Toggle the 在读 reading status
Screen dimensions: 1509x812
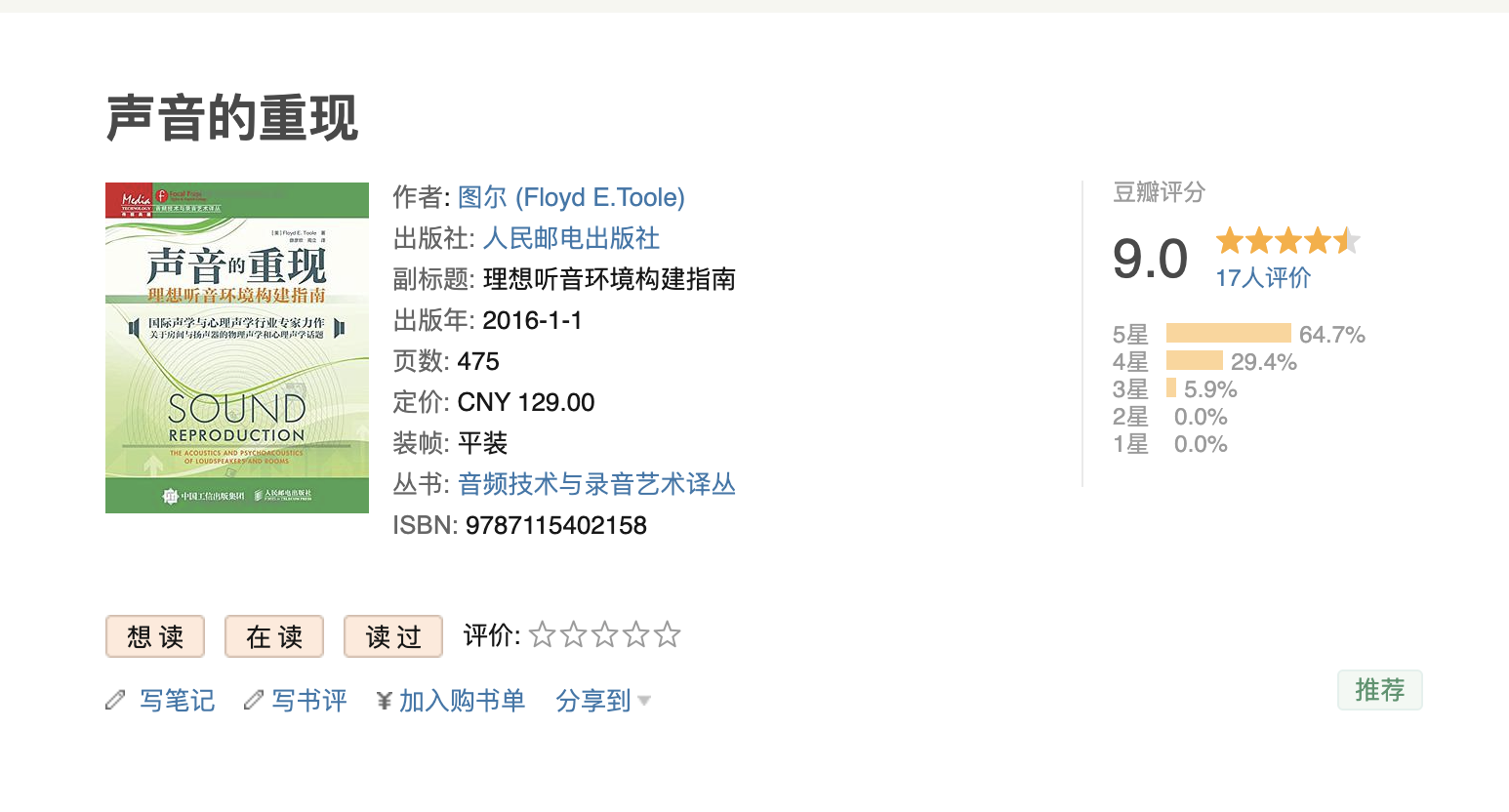(x=273, y=635)
